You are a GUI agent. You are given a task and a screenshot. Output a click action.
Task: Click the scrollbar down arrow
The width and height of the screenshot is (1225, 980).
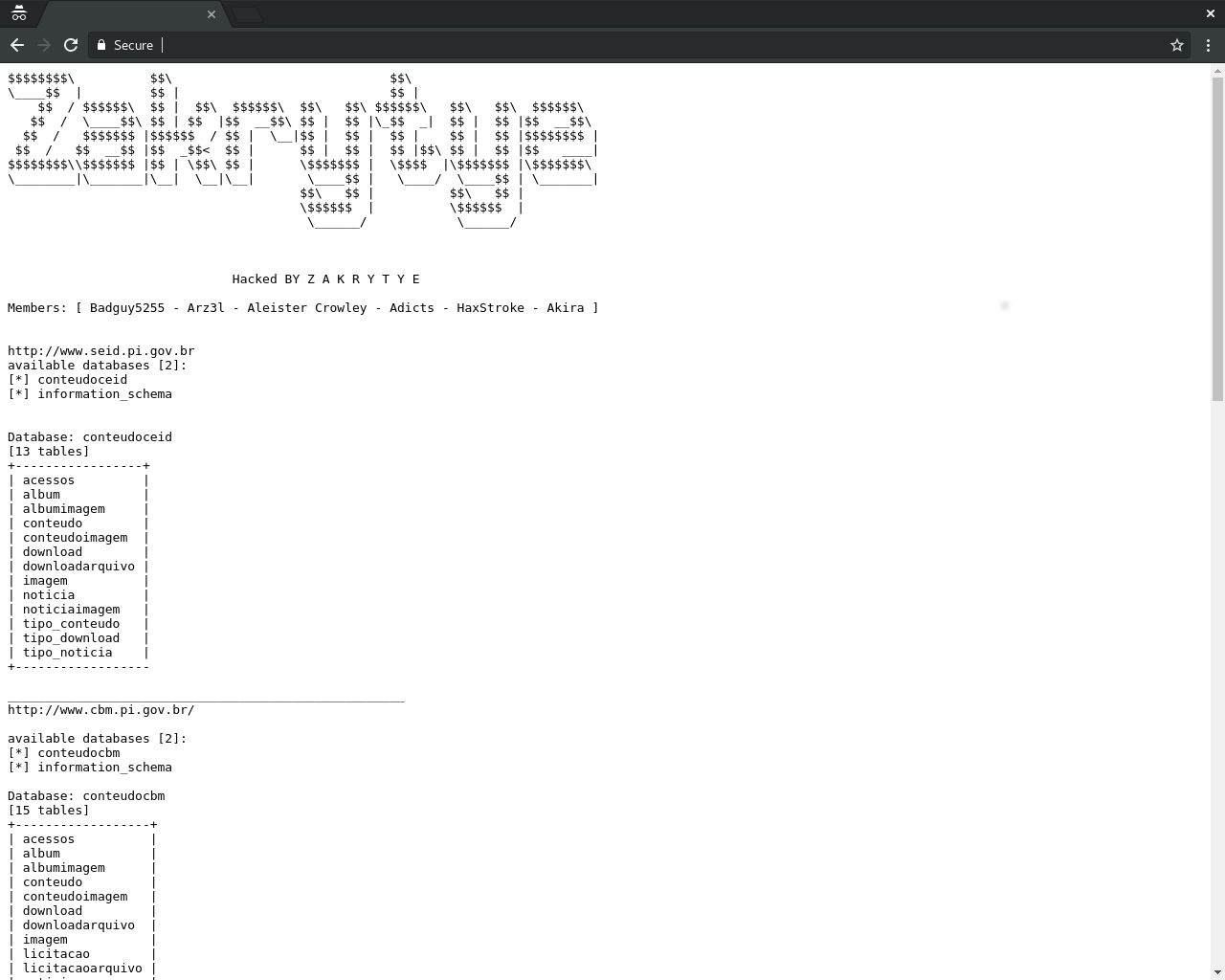[1217, 973]
